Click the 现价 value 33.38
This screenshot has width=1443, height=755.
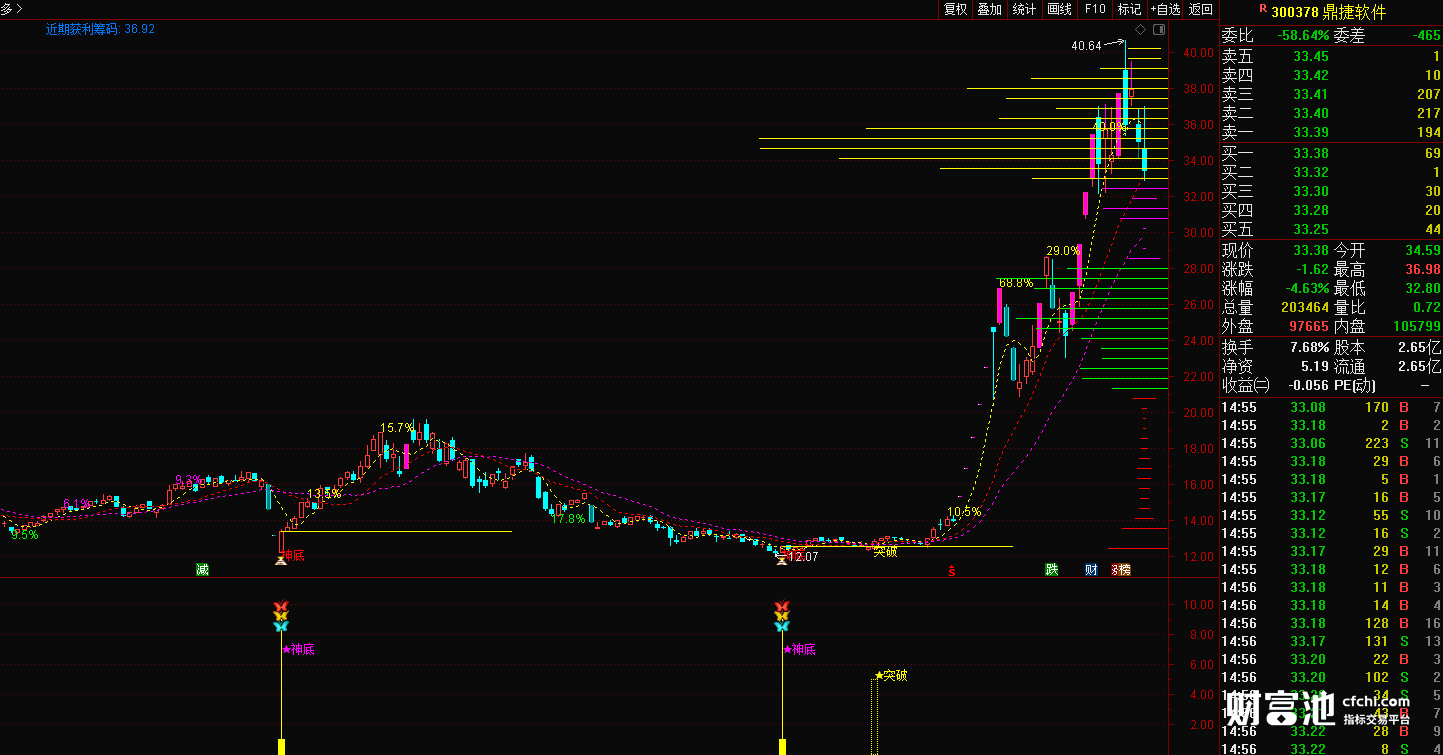click(1310, 251)
